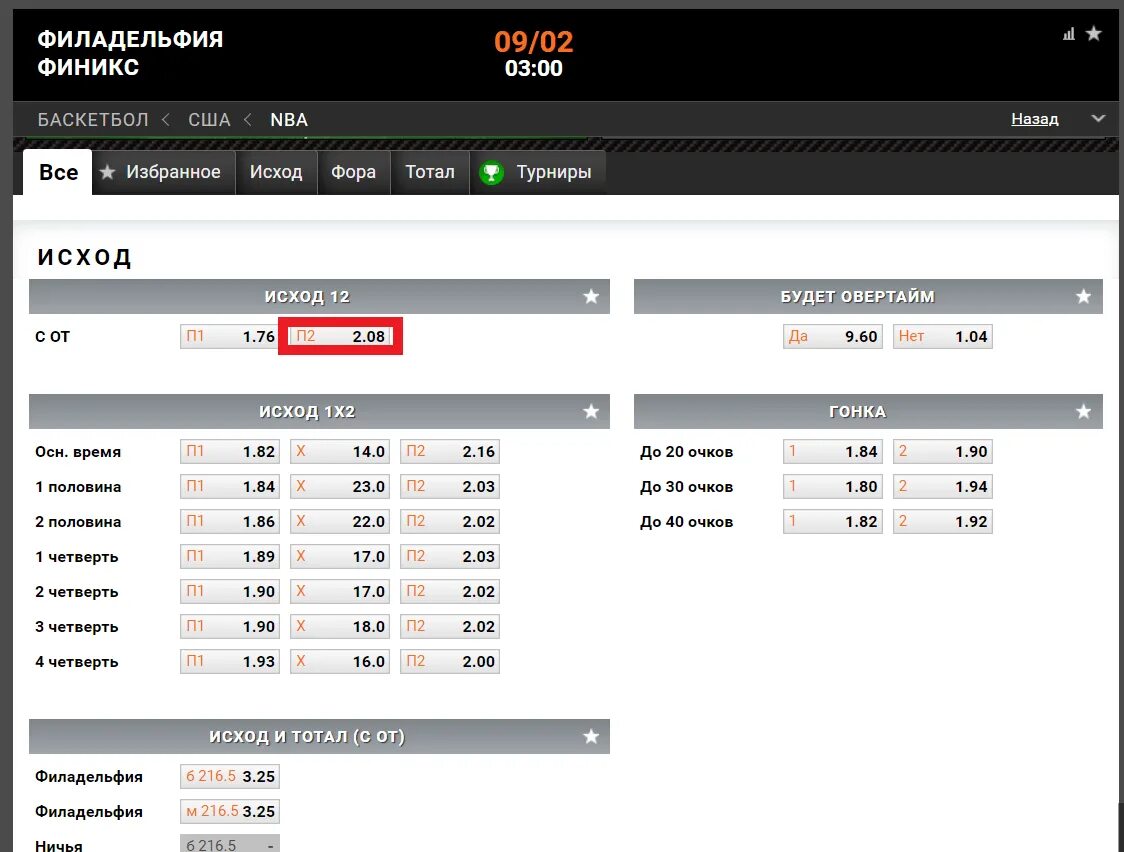Pick П2 2.02 for 3 четверть
This screenshot has height=852, width=1124.
tap(449, 627)
